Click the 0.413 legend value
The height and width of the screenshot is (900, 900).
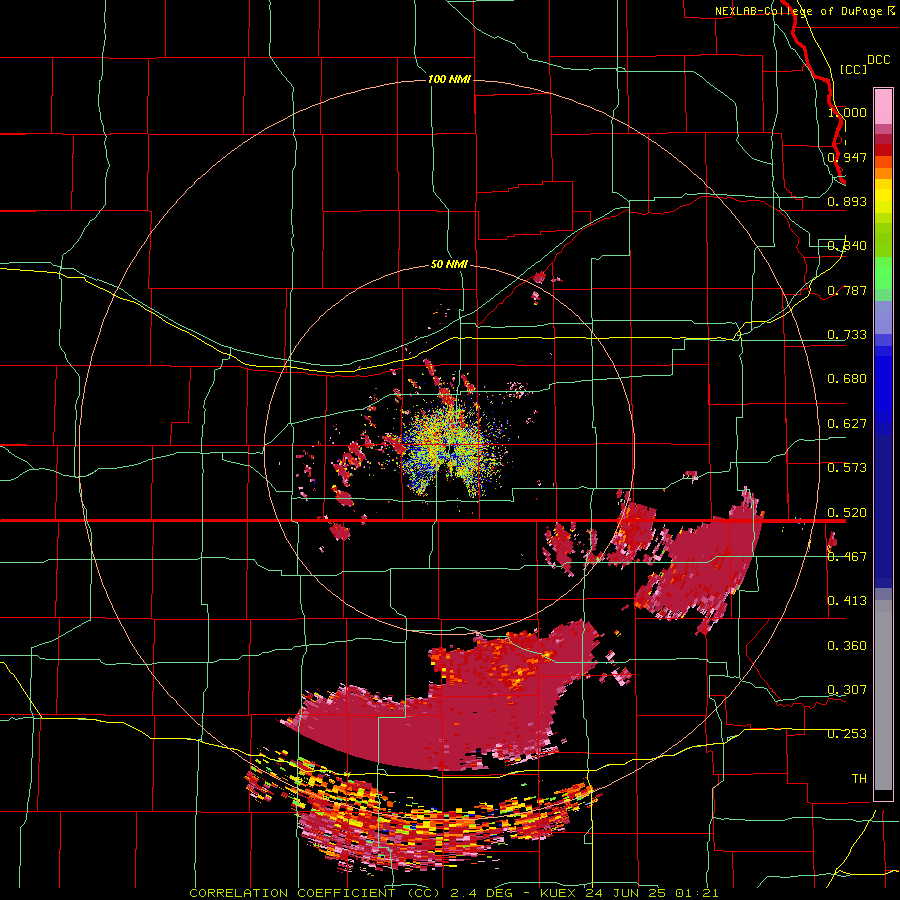(847, 601)
